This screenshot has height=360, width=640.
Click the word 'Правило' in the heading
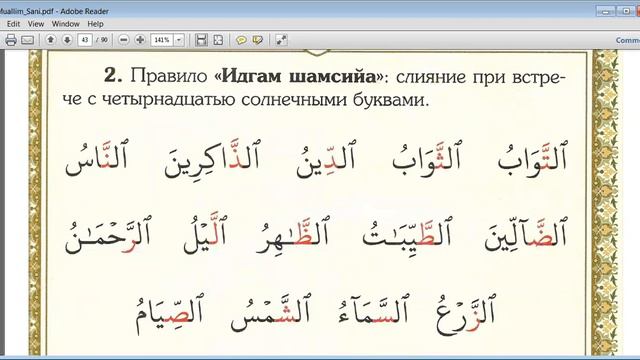(169, 76)
